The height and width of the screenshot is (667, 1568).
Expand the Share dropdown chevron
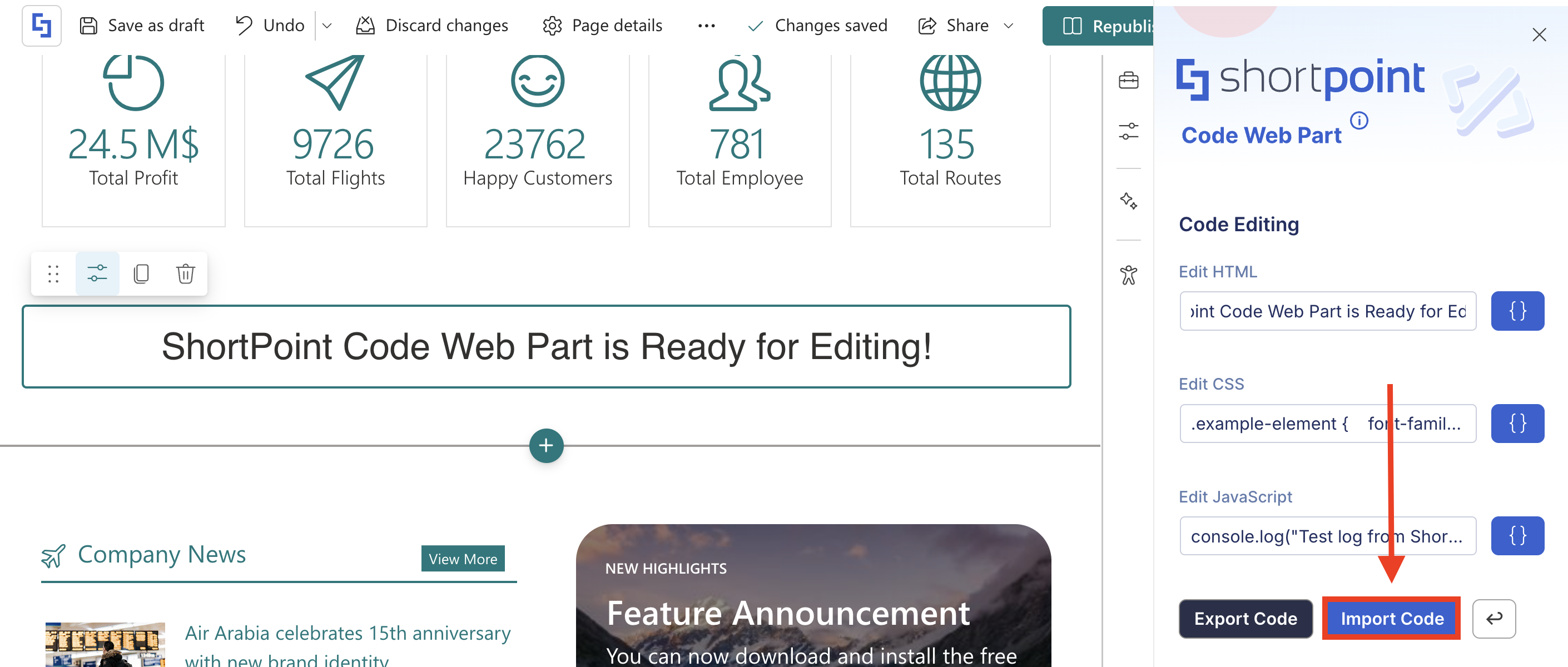(x=1009, y=26)
